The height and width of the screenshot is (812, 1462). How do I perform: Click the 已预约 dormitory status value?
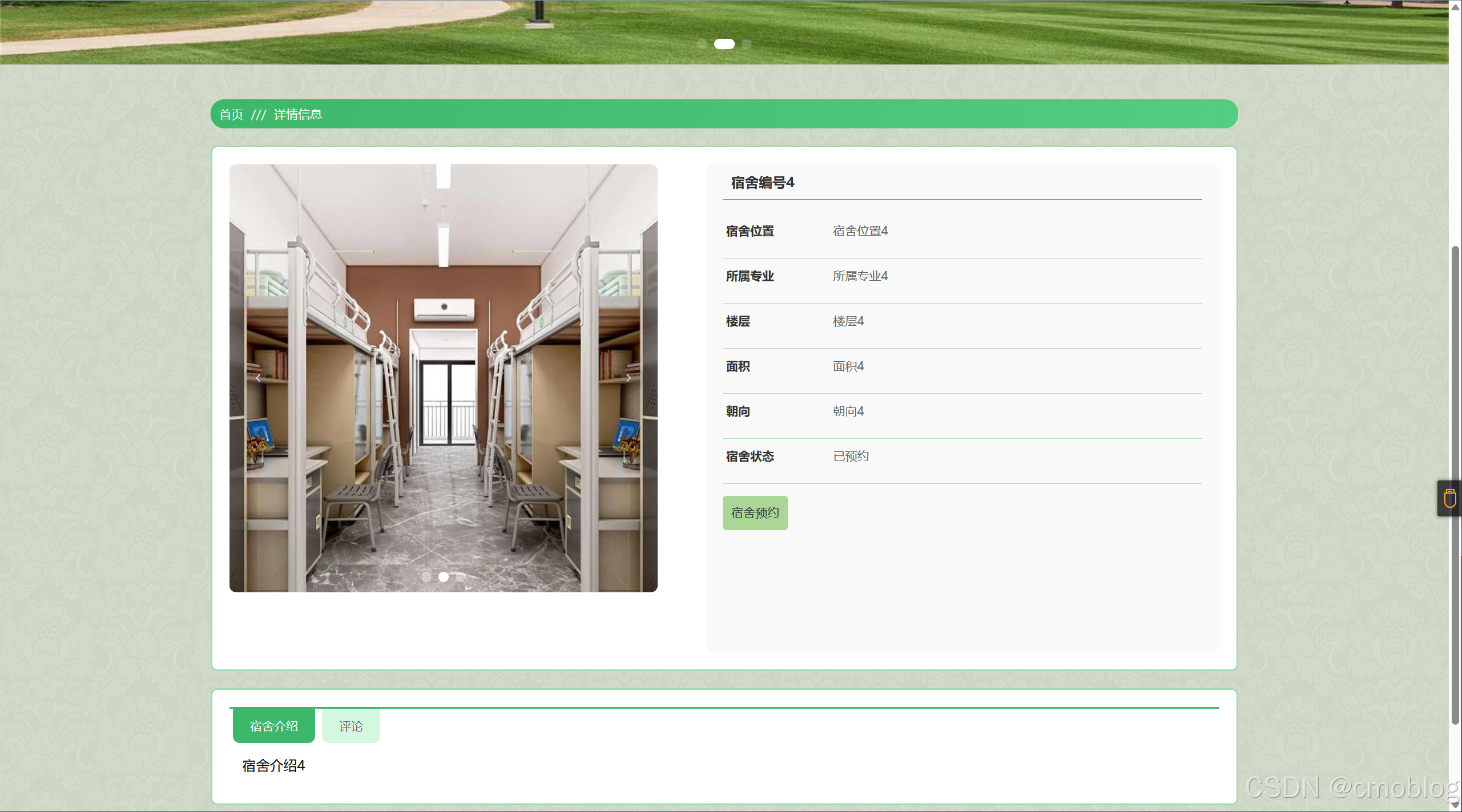[x=851, y=457]
